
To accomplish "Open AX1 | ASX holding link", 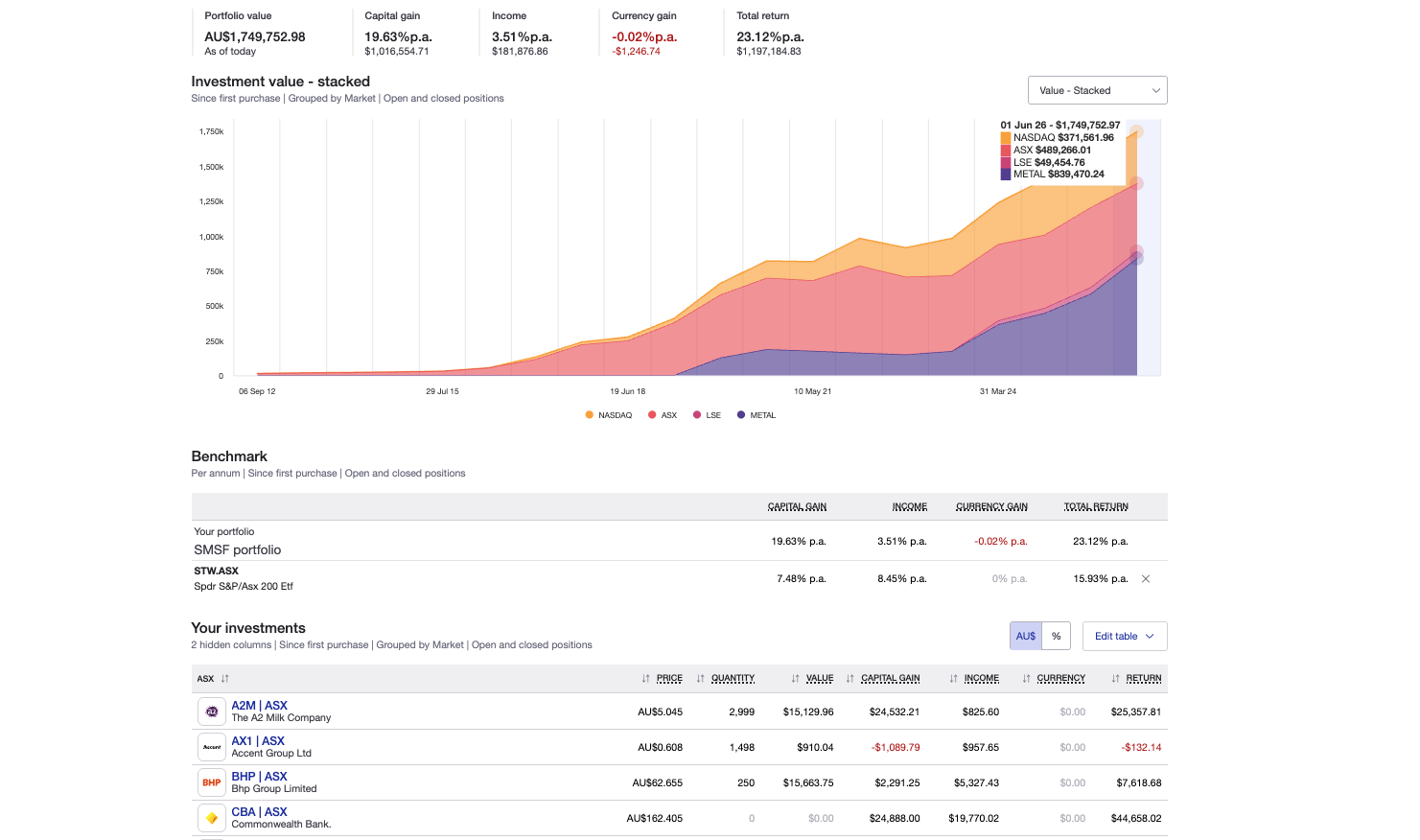I will tap(258, 740).
